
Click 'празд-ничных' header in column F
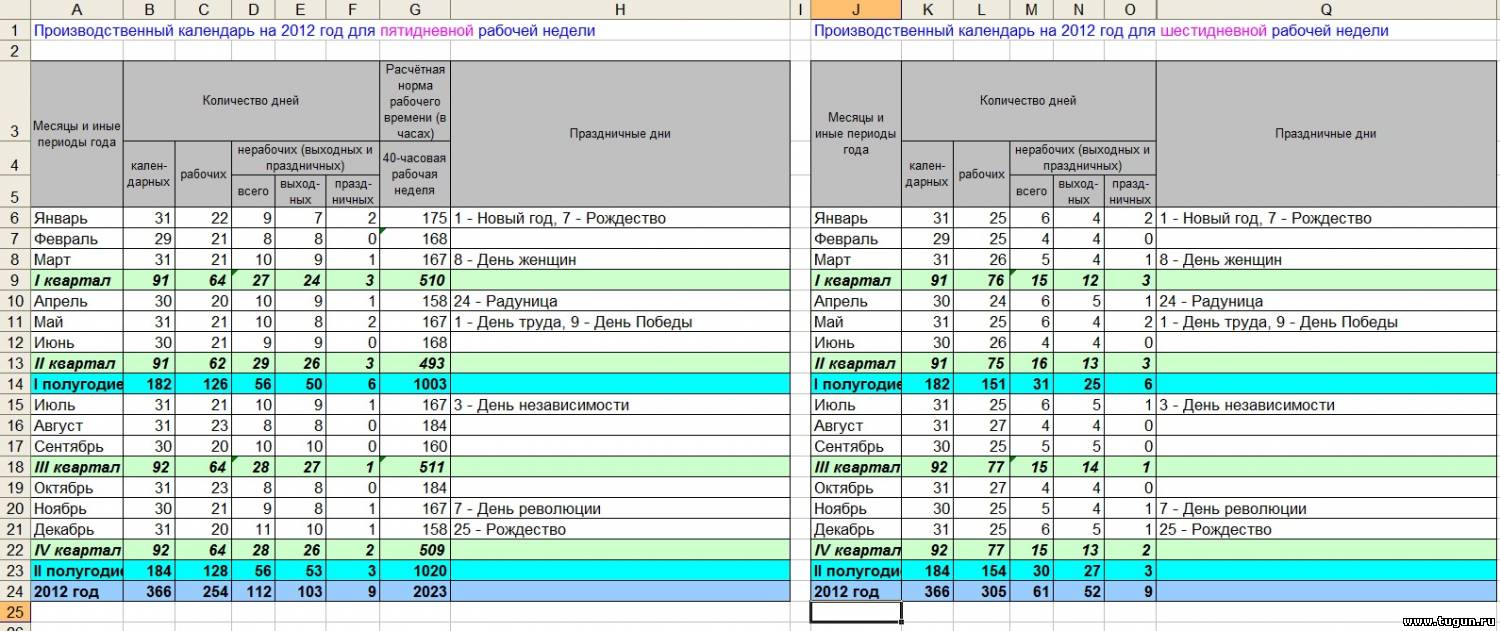353,191
